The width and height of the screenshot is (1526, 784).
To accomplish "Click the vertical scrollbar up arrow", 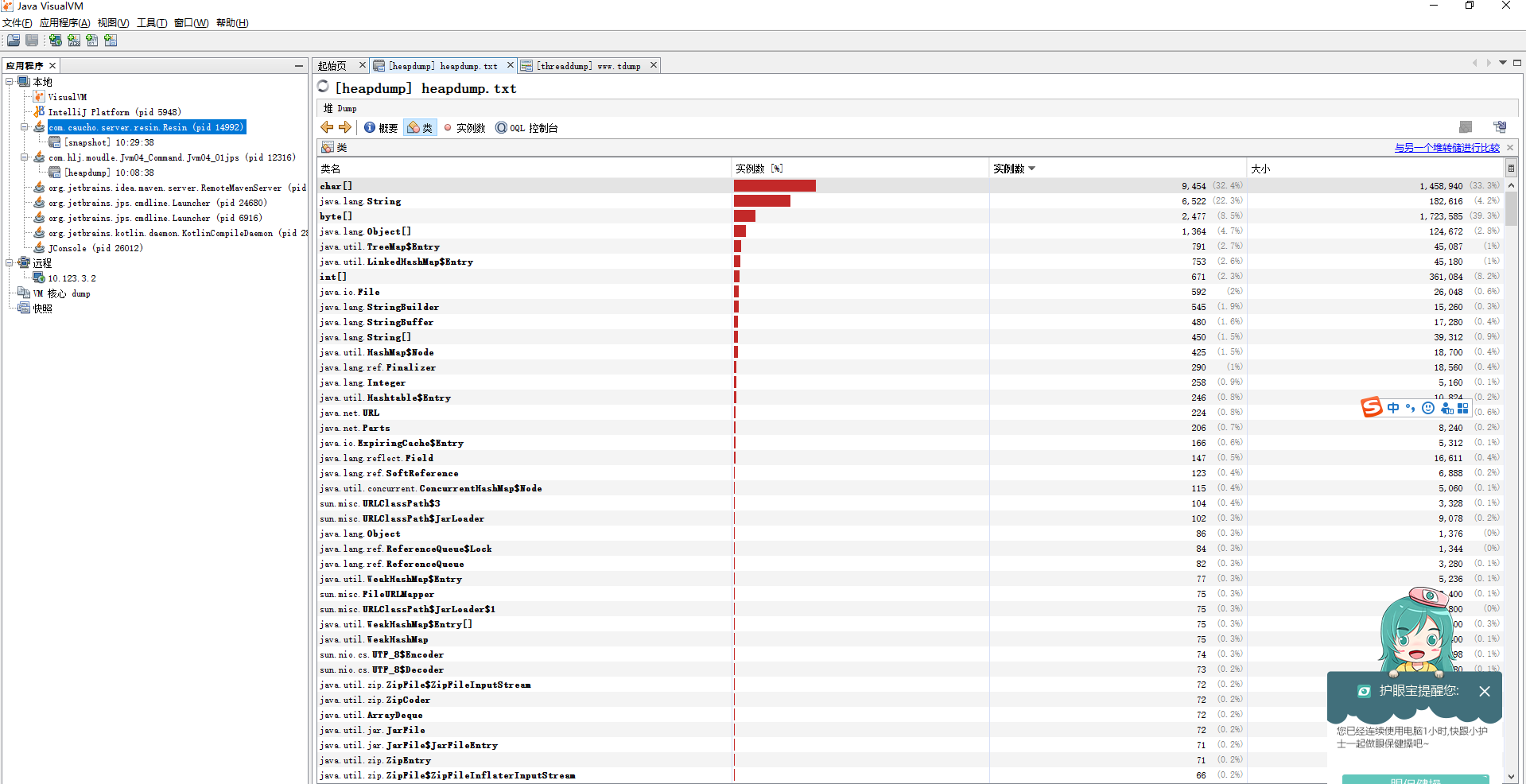I will point(1511,185).
